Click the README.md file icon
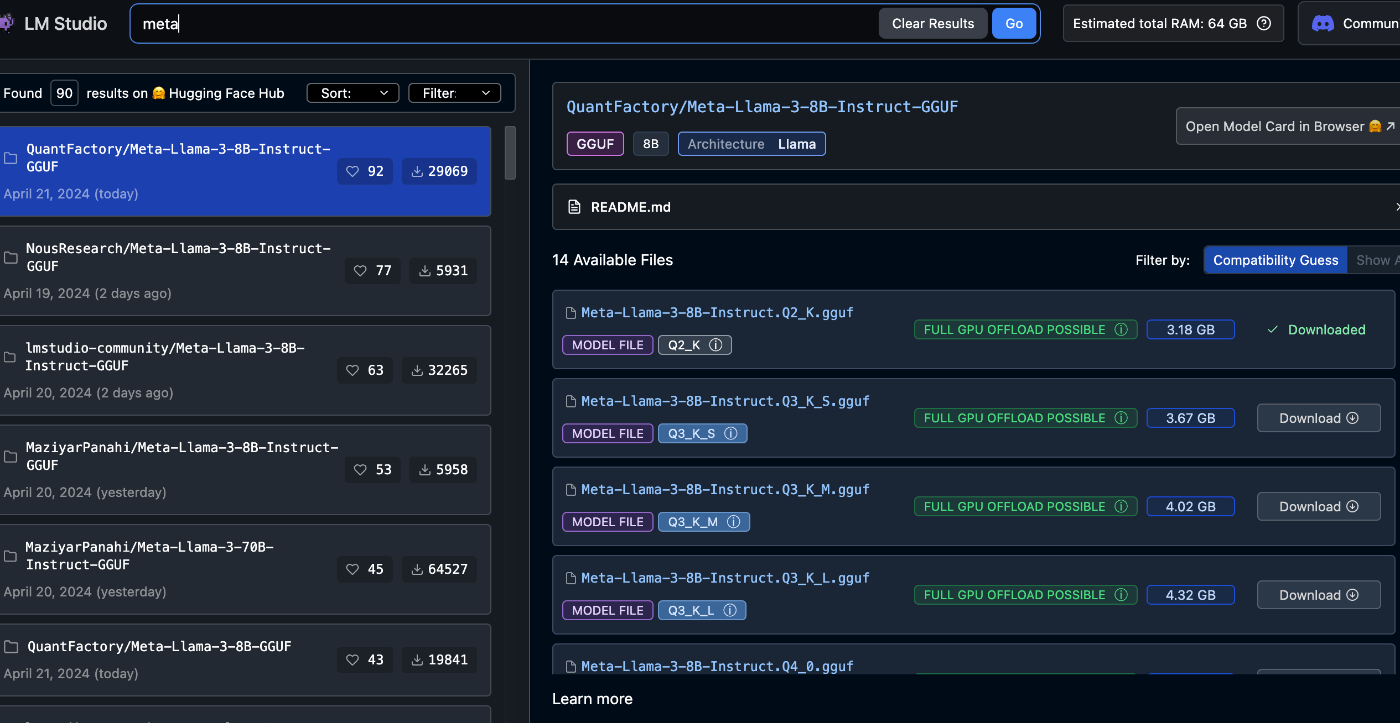 tap(574, 207)
